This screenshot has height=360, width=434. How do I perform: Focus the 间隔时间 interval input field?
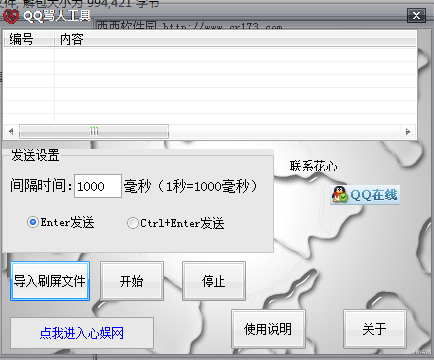point(98,186)
